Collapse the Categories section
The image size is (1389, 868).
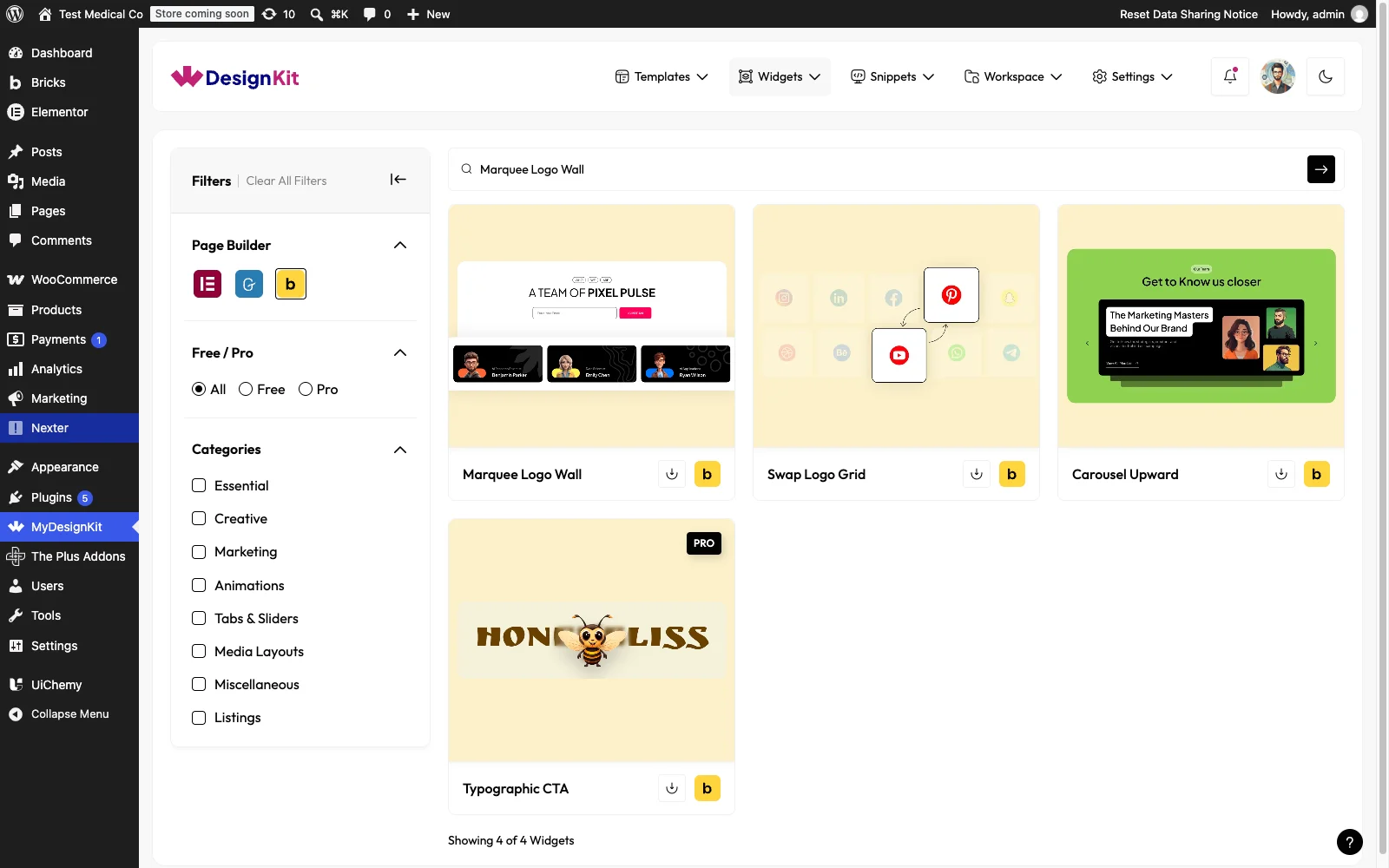tap(400, 450)
